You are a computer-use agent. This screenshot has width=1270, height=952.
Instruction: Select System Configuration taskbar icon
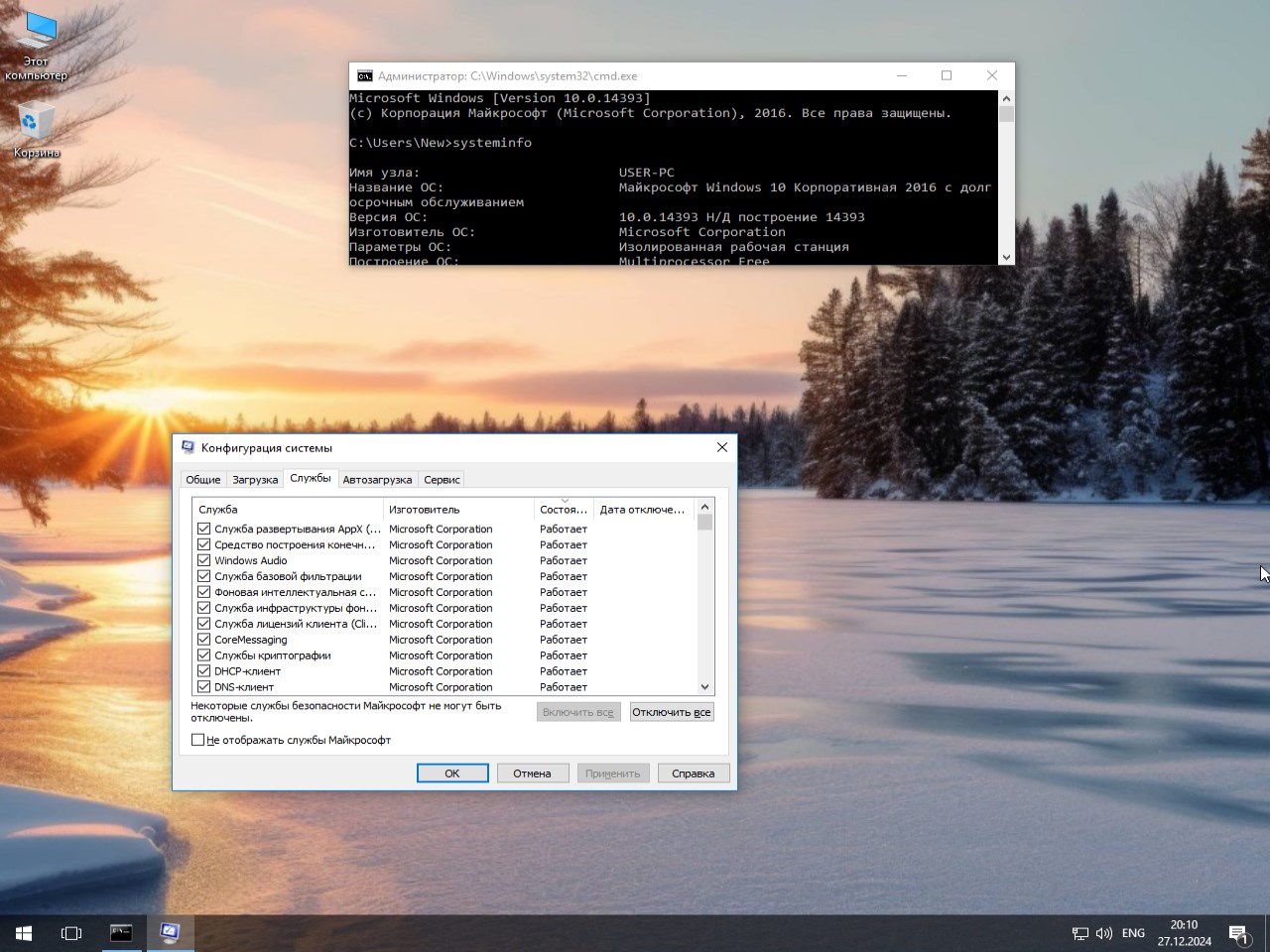(170, 933)
